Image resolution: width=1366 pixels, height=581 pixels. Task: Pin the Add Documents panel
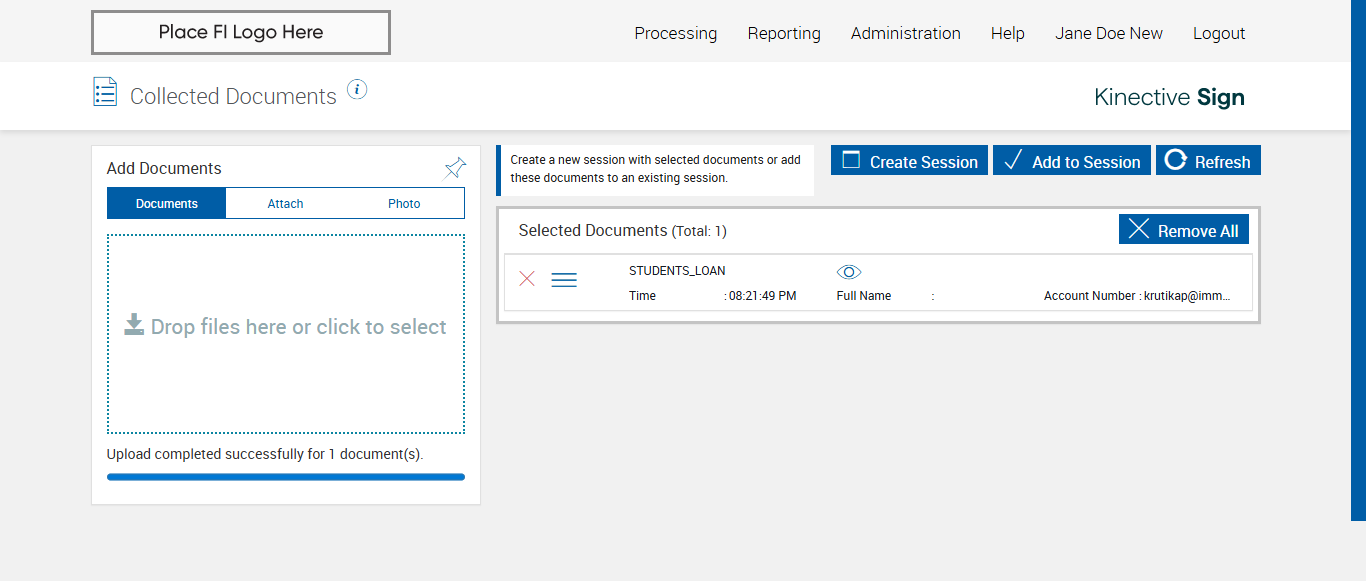click(455, 168)
